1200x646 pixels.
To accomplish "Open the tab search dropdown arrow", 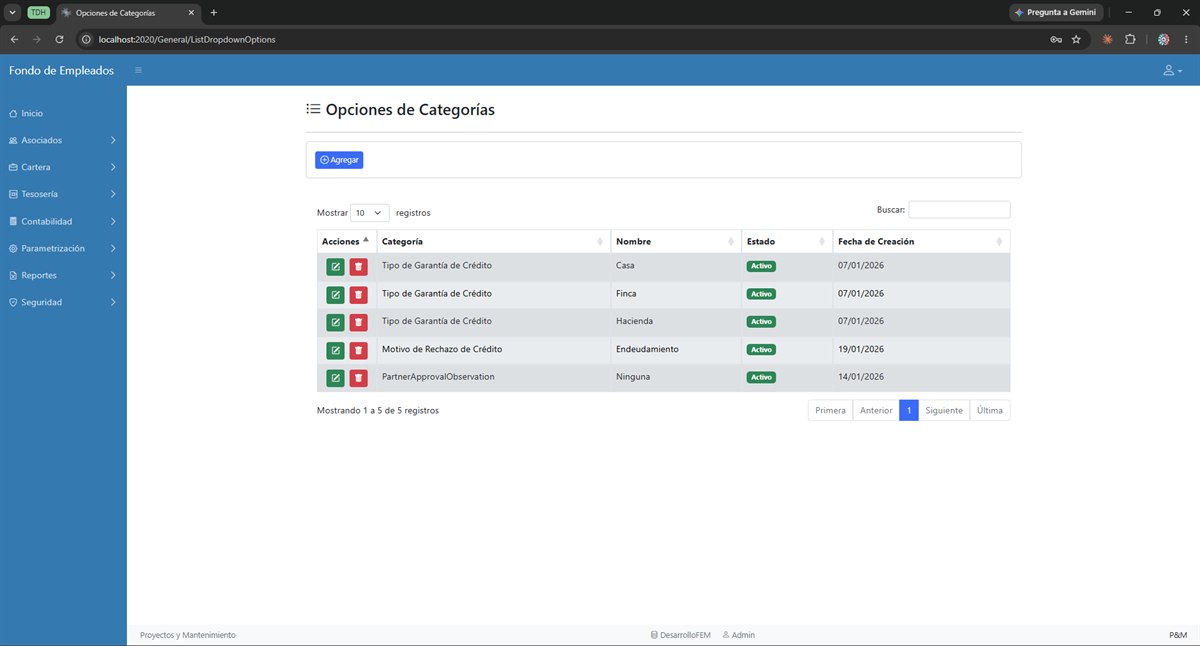I will (x=11, y=12).
